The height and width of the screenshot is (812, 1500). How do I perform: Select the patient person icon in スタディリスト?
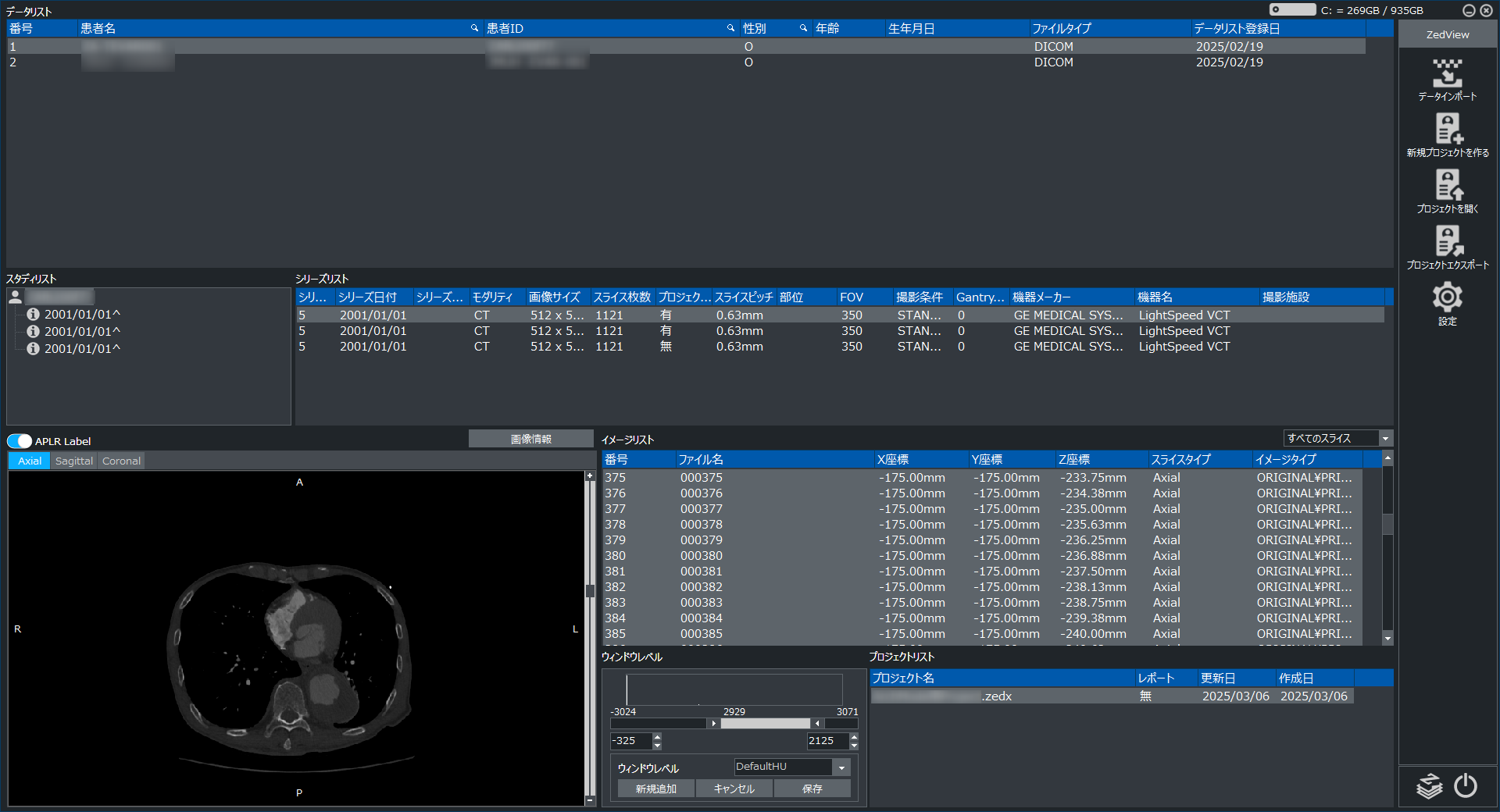coord(15,297)
